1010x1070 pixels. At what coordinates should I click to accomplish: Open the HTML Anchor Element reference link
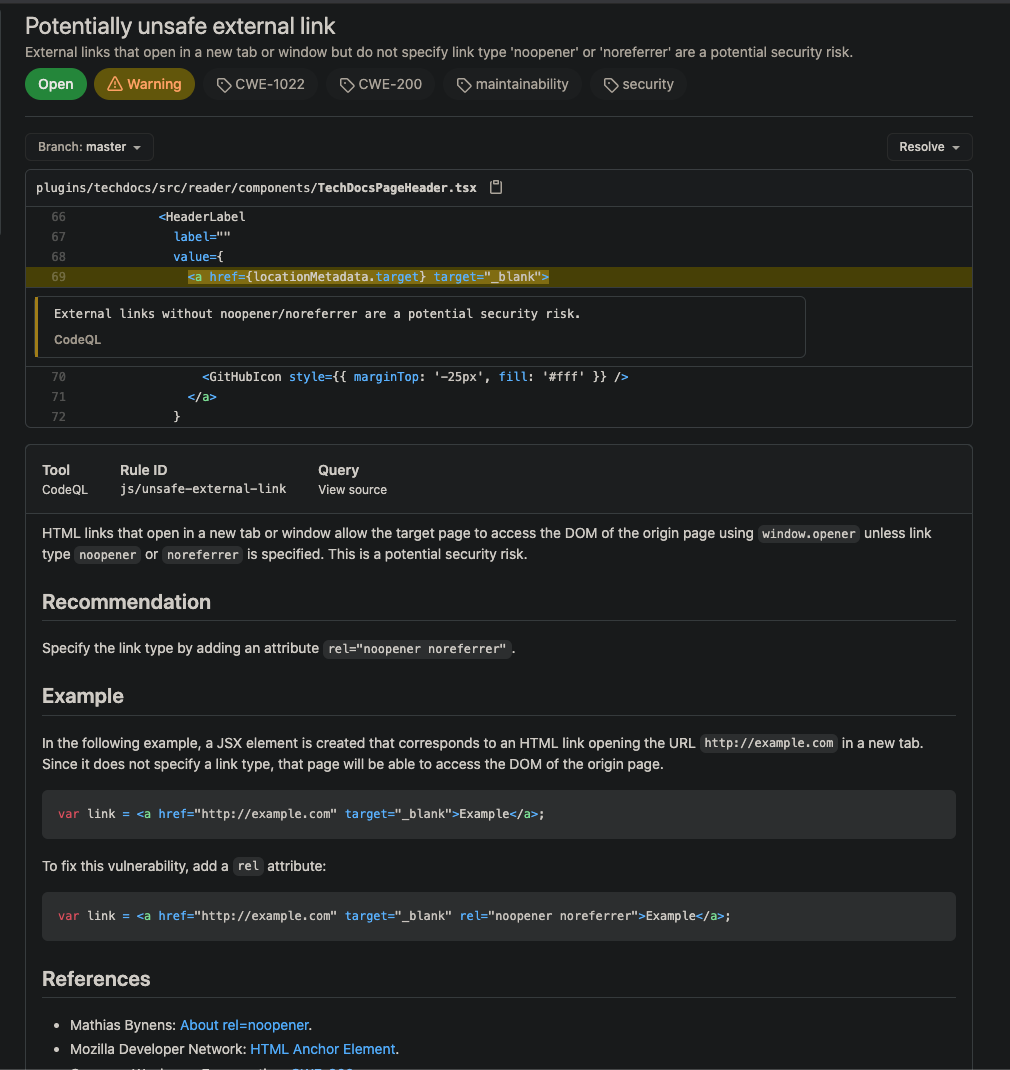coord(323,1049)
